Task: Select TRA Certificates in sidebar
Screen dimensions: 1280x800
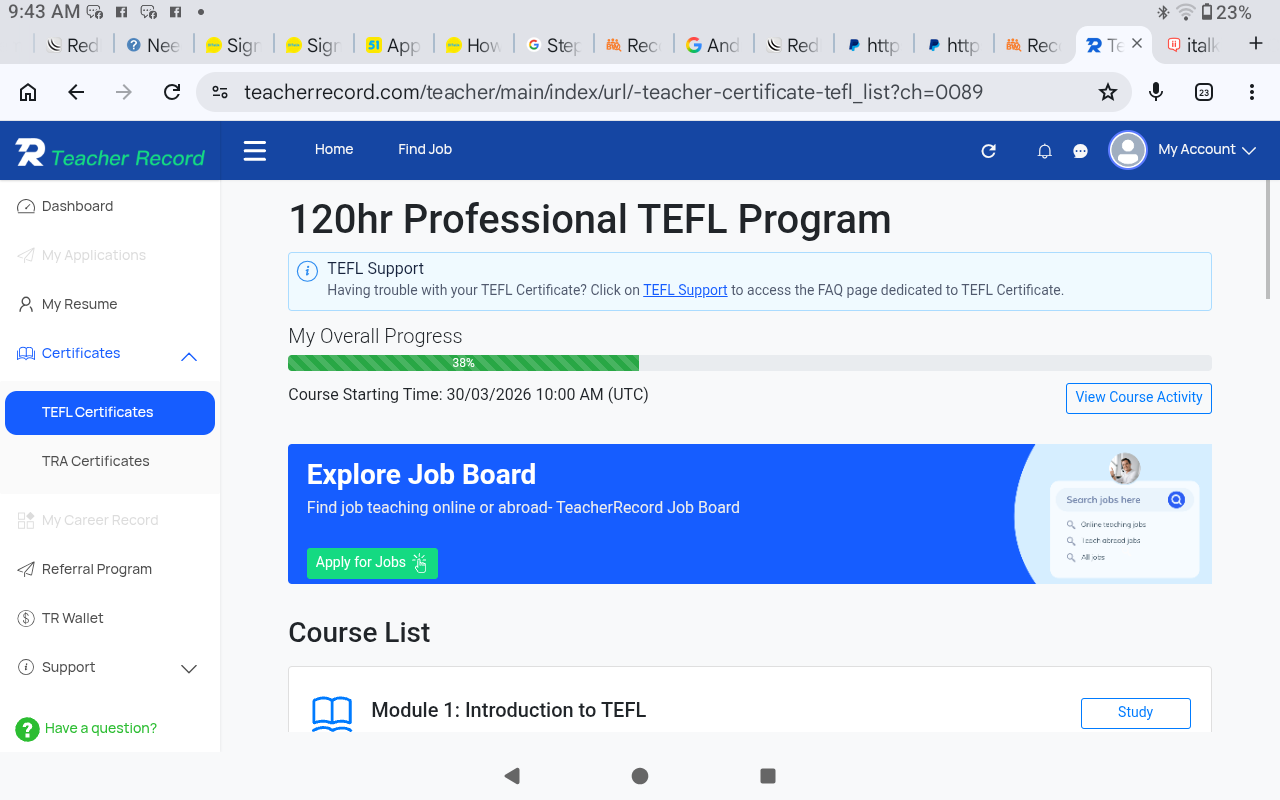Action: [96, 461]
